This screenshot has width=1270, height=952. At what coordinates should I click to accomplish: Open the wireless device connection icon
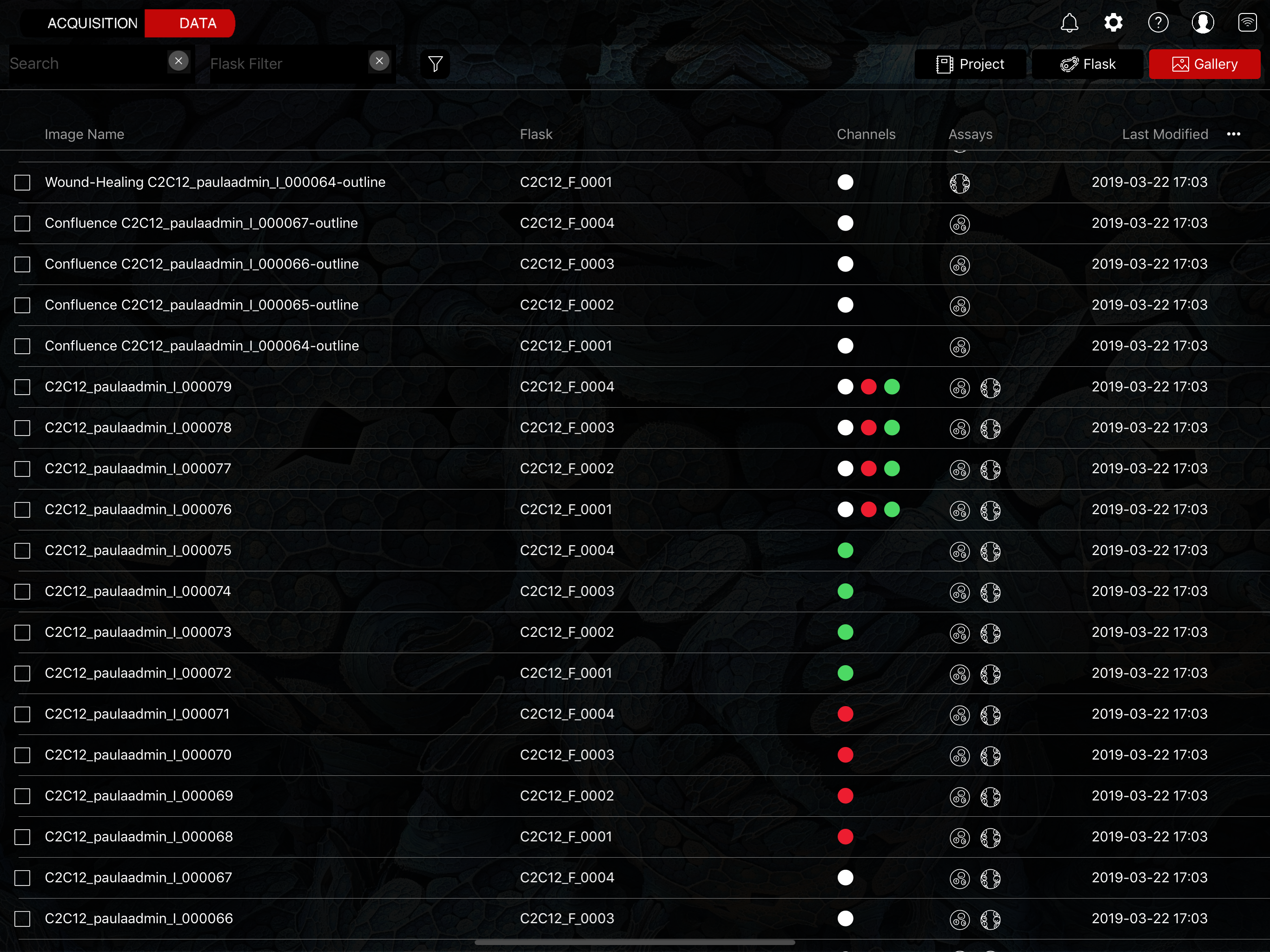[1248, 23]
